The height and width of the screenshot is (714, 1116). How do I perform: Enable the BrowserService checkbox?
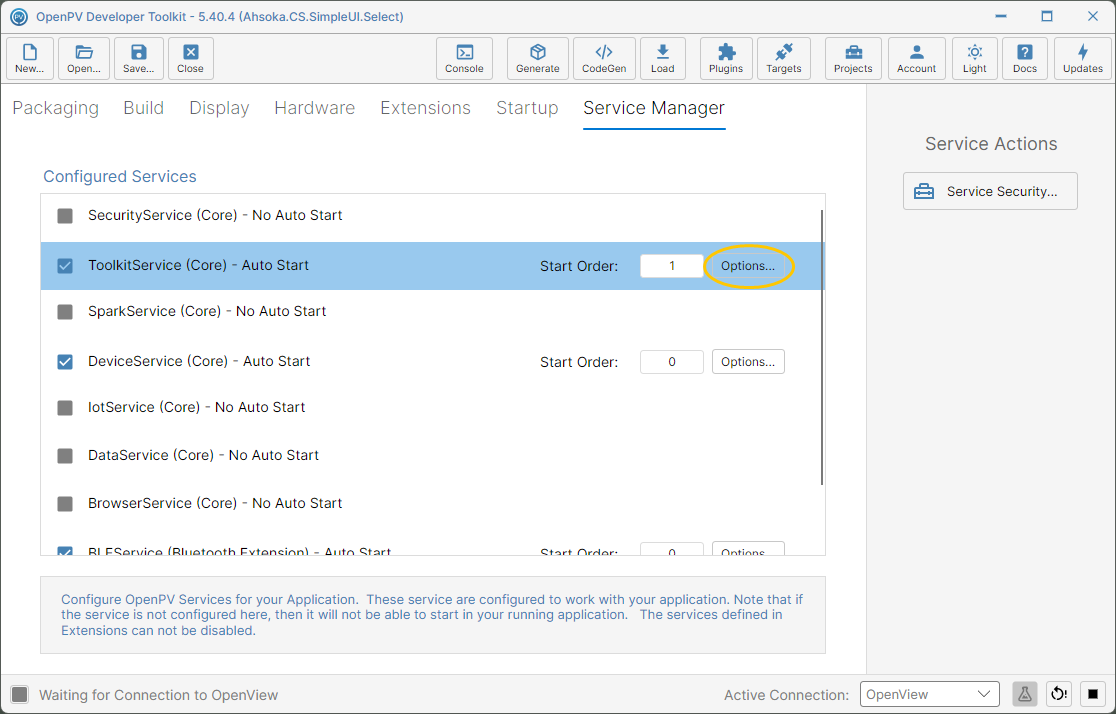(65, 504)
